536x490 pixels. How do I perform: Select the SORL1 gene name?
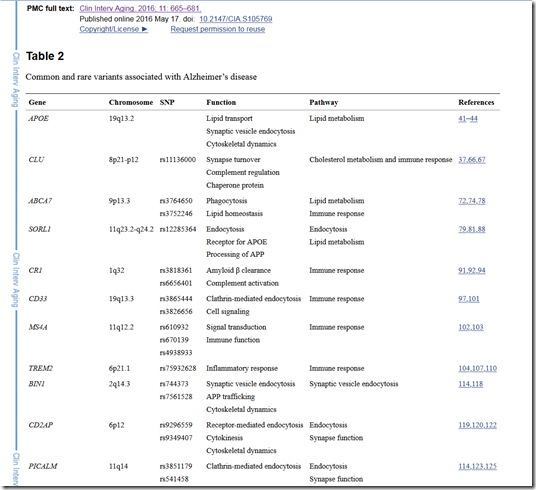coord(40,229)
